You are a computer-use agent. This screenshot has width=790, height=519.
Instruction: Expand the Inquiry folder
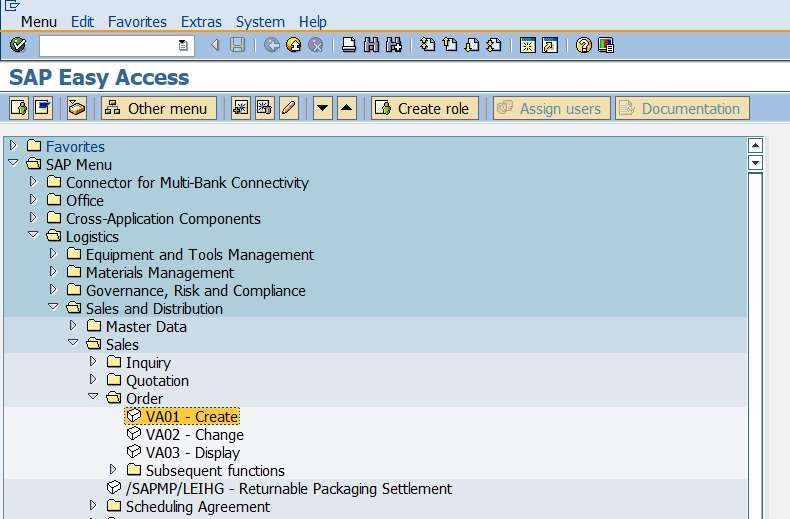[93, 361]
